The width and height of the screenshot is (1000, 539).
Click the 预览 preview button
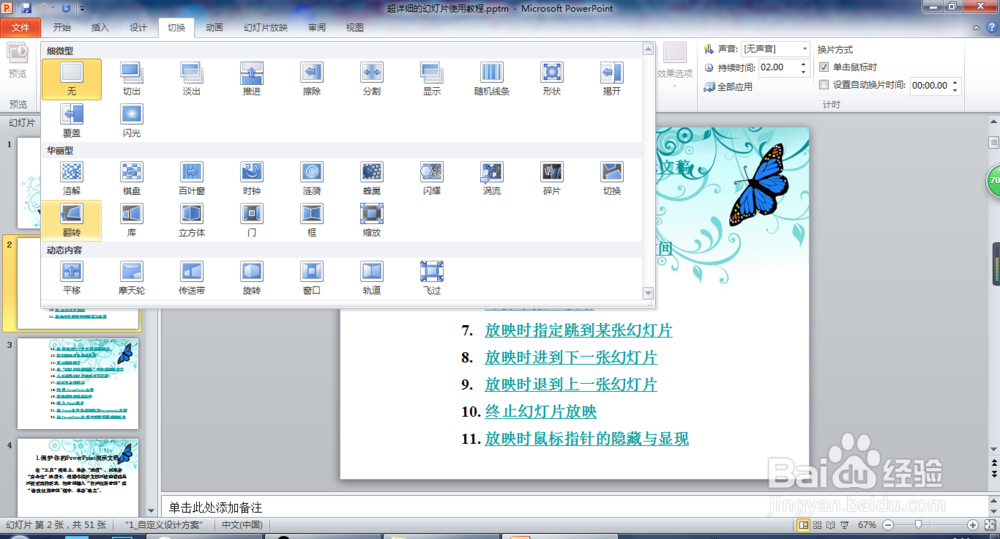(x=17, y=61)
